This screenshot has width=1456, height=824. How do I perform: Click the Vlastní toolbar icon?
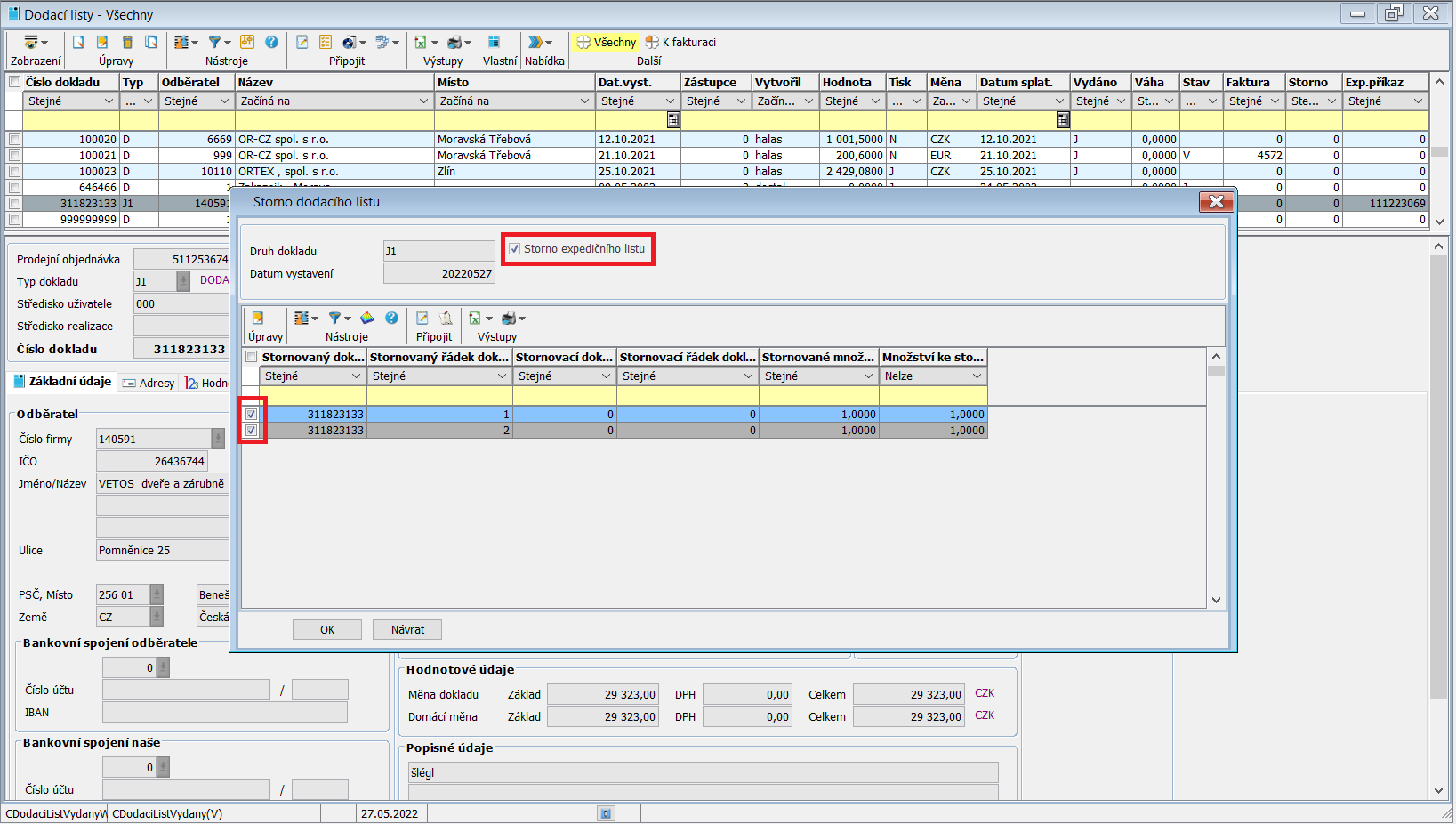pyautogui.click(x=494, y=42)
